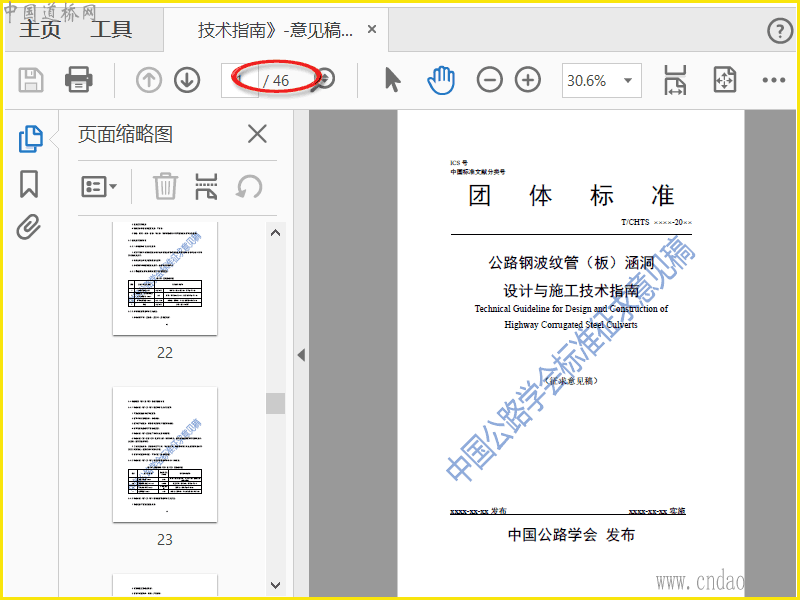Click the 页面缩略图 panel title
The width and height of the screenshot is (800, 600).
click(x=126, y=135)
